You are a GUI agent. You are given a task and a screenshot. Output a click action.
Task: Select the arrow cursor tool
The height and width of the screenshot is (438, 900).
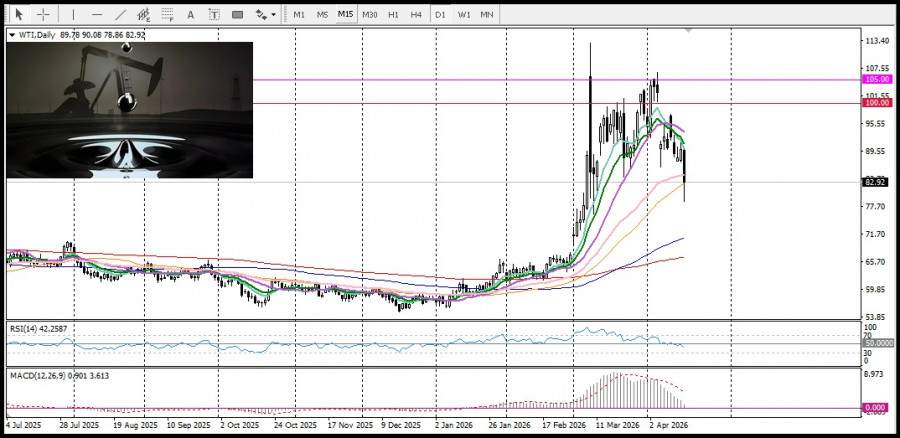click(x=18, y=14)
